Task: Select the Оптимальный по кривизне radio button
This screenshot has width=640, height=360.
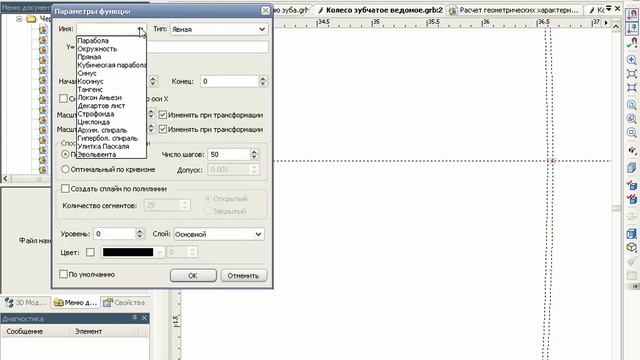Action: pos(65,169)
